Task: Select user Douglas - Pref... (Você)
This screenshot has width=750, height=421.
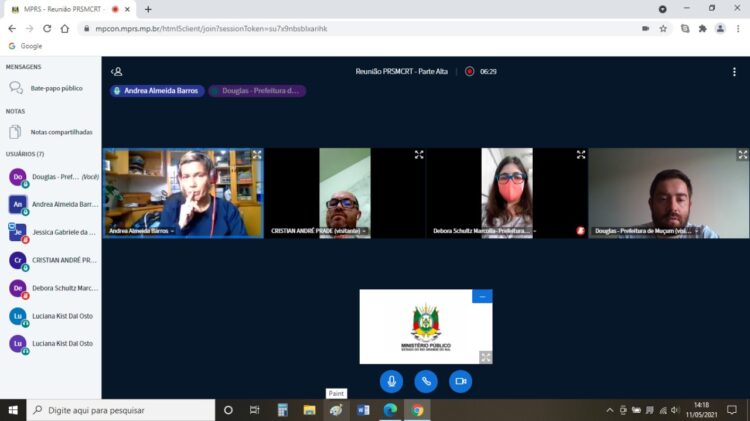Action: click(53, 177)
